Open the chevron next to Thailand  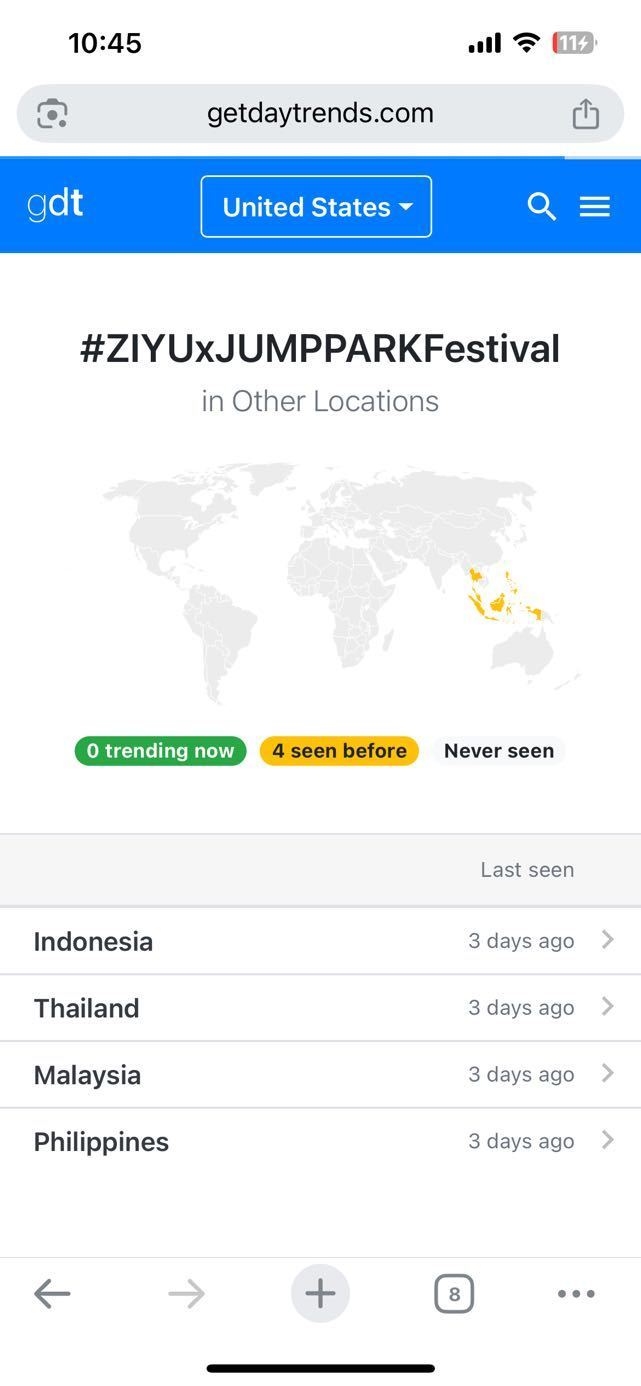(607, 1007)
